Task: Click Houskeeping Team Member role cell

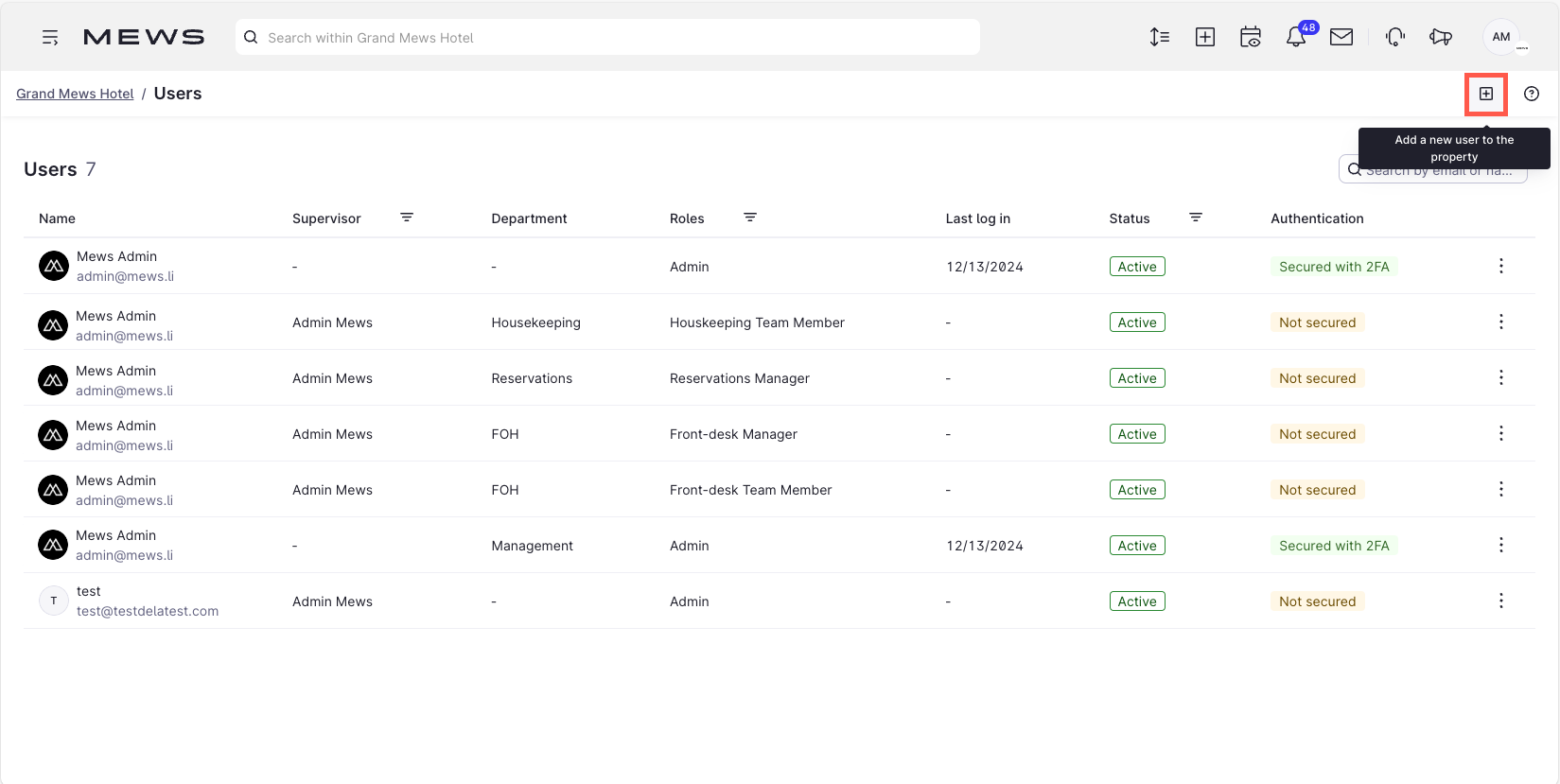Action: pyautogui.click(x=757, y=322)
